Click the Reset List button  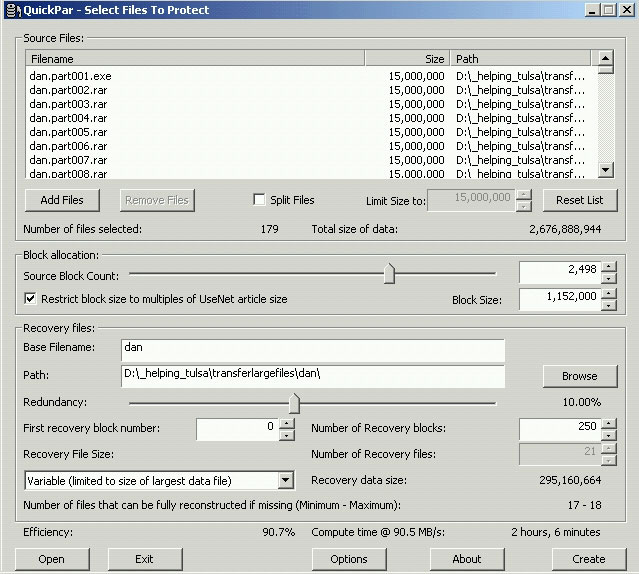pos(580,200)
